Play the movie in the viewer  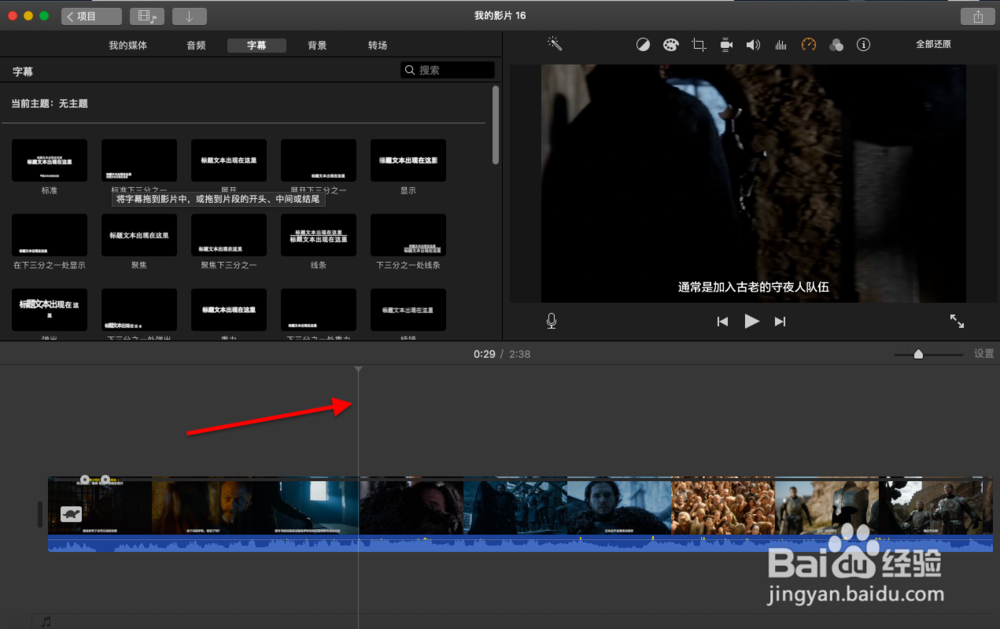pos(751,321)
